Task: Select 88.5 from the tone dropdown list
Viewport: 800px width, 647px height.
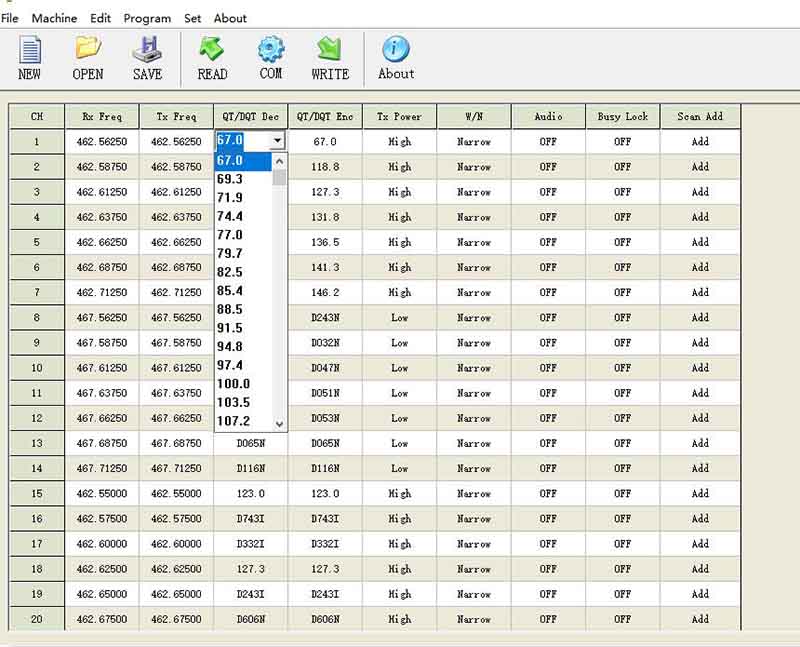Action: (230, 310)
